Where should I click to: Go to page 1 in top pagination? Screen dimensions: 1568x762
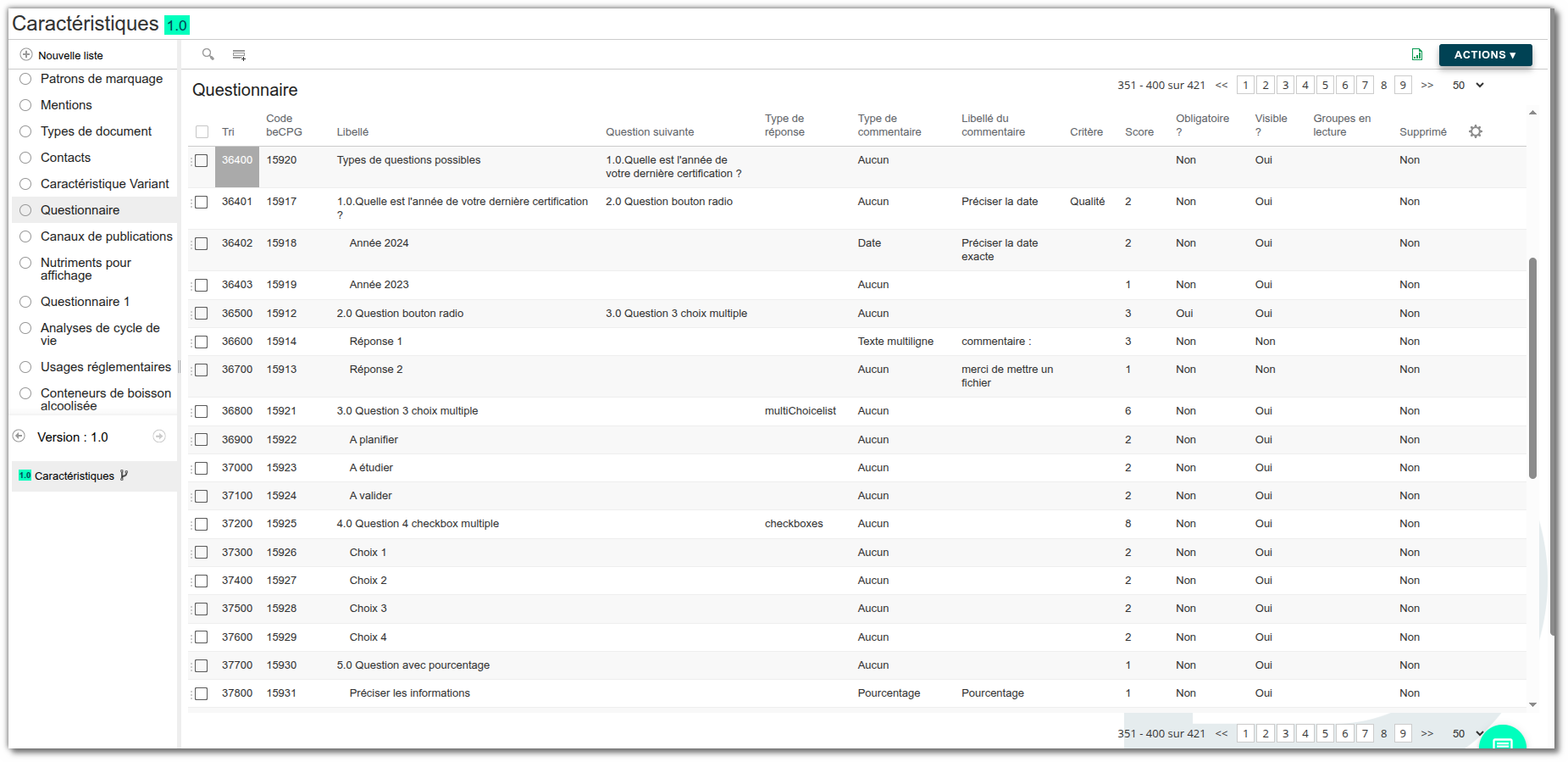coord(1245,85)
